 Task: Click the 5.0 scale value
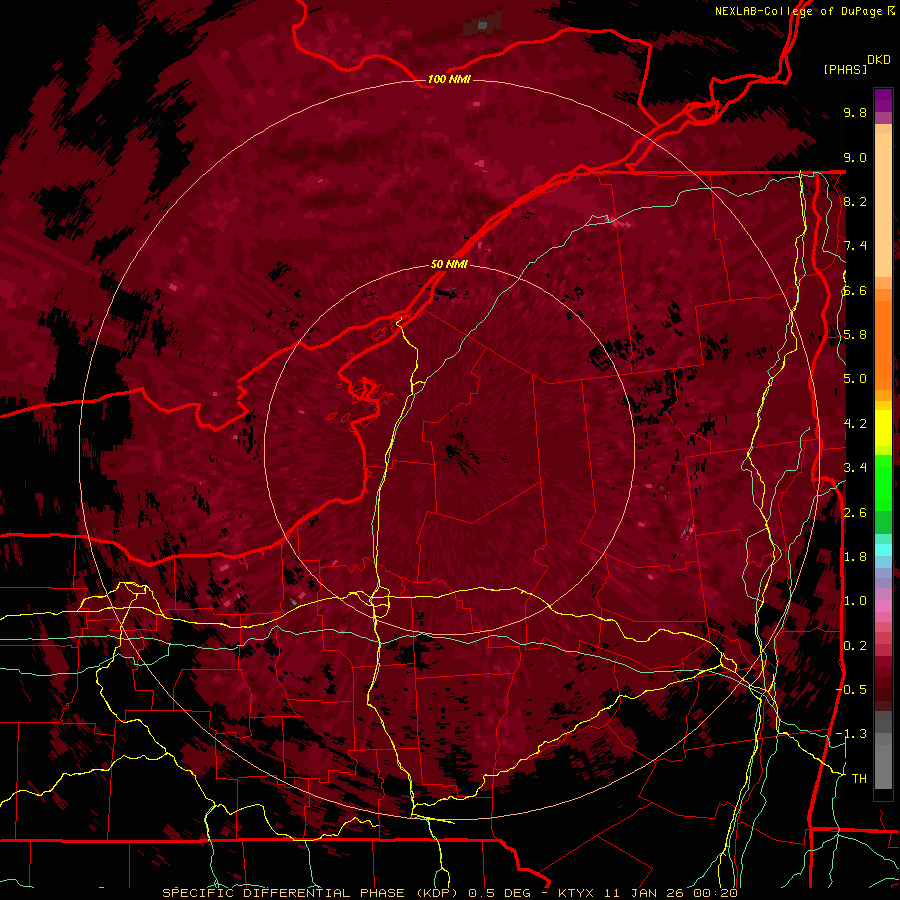[x=855, y=379]
